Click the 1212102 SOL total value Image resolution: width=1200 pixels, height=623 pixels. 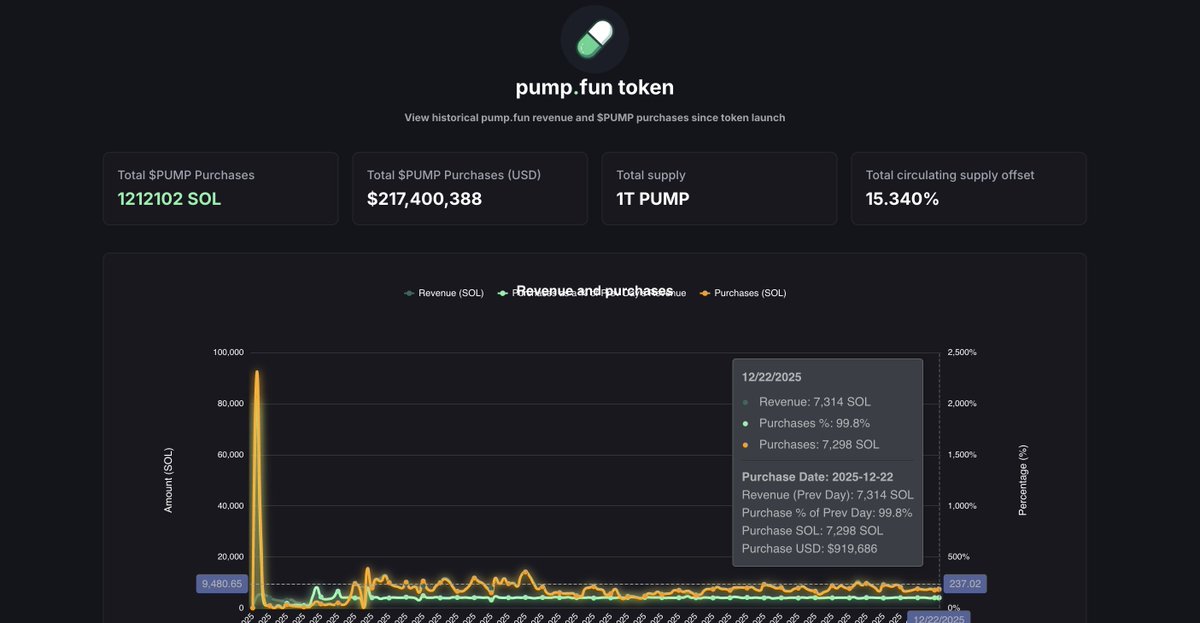[x=169, y=199]
